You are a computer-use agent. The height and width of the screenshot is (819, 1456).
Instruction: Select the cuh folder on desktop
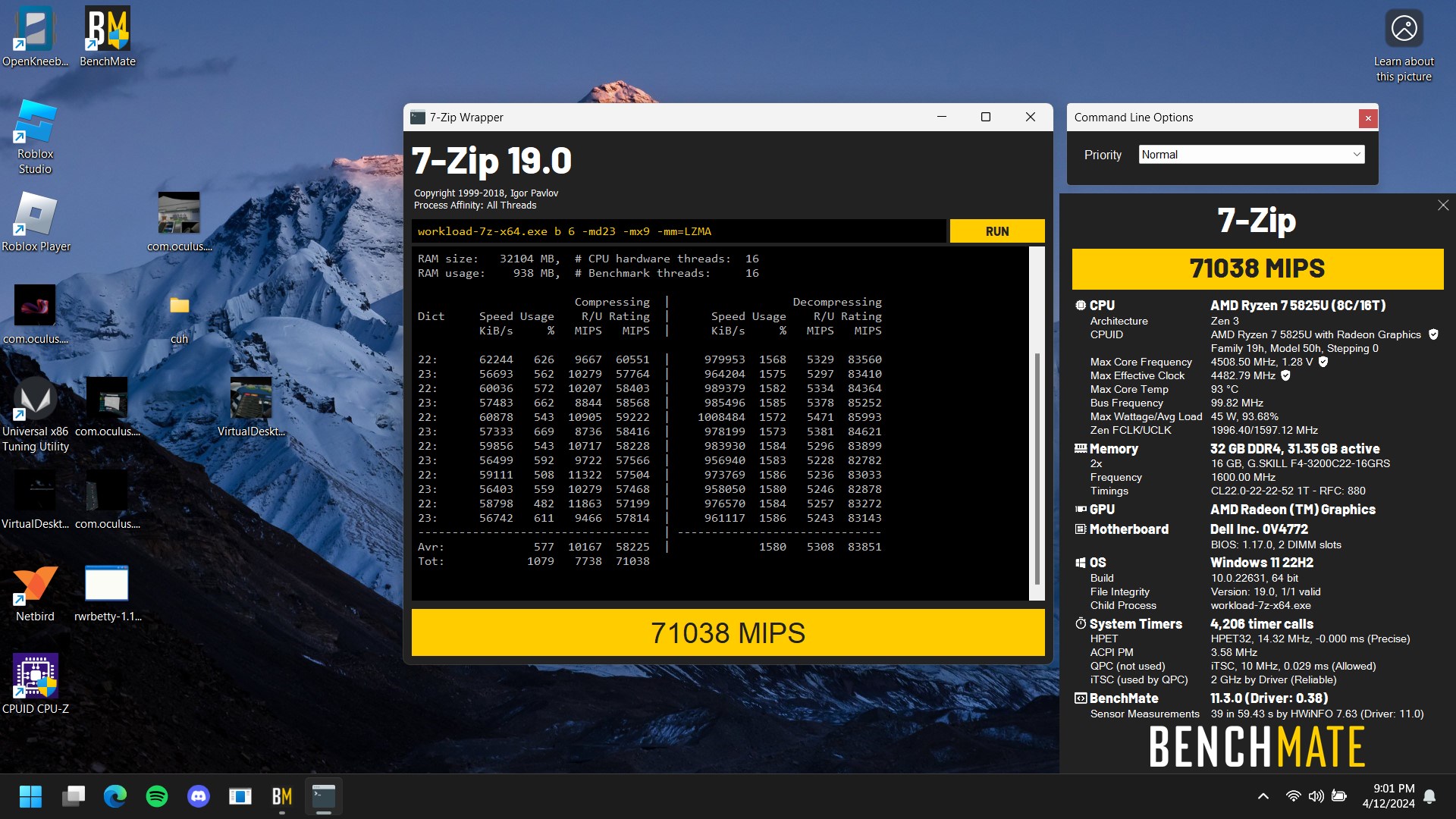179,318
